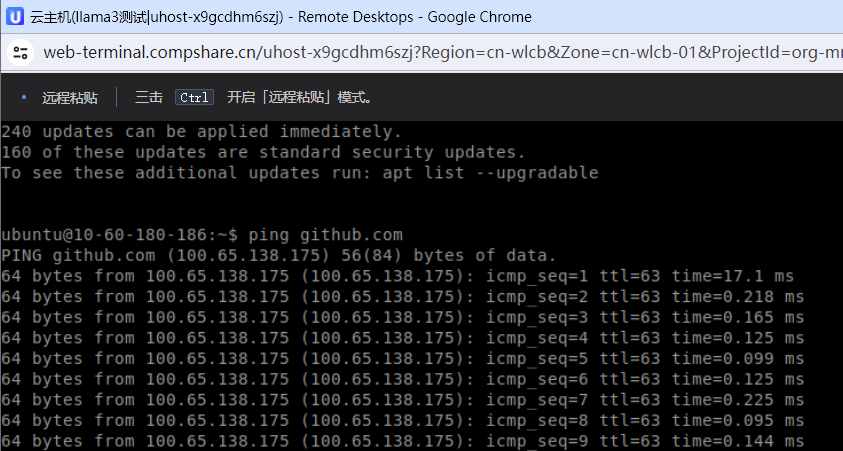The image size is (843, 451).
Task: Click the empty terminal area above the prompt
Action: point(422,204)
